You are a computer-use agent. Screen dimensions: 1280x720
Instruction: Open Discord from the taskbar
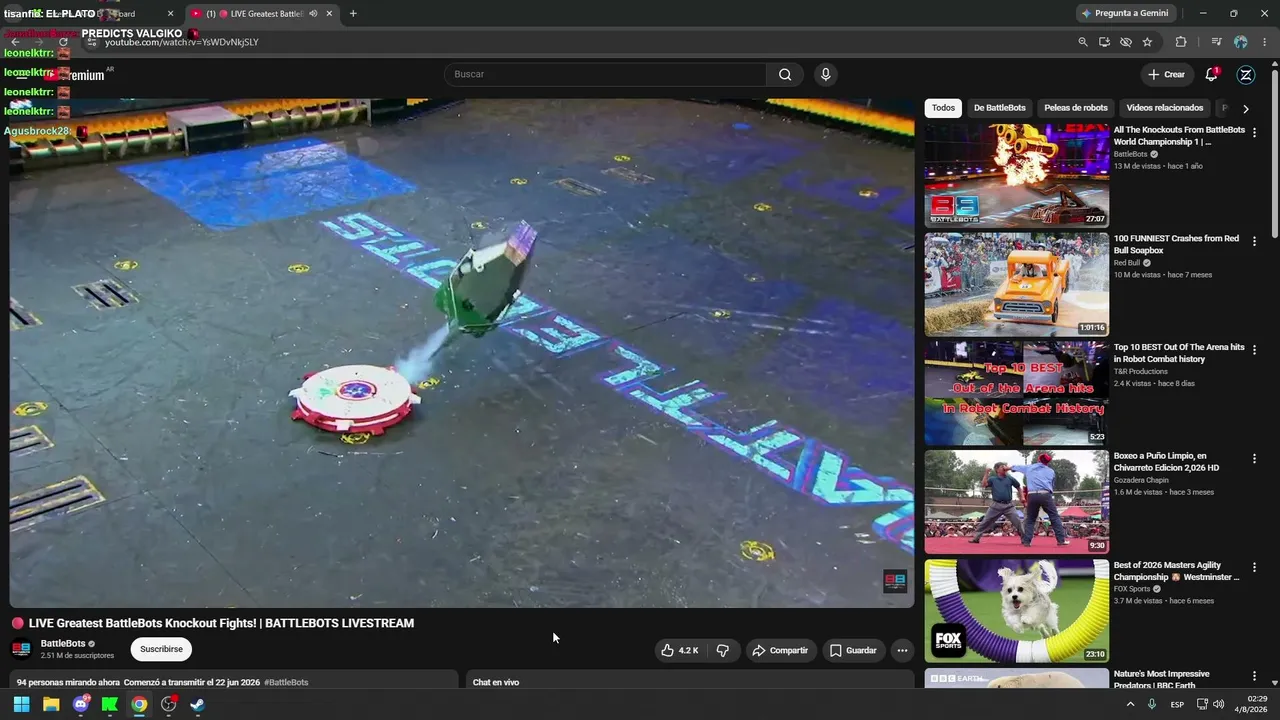click(81, 704)
